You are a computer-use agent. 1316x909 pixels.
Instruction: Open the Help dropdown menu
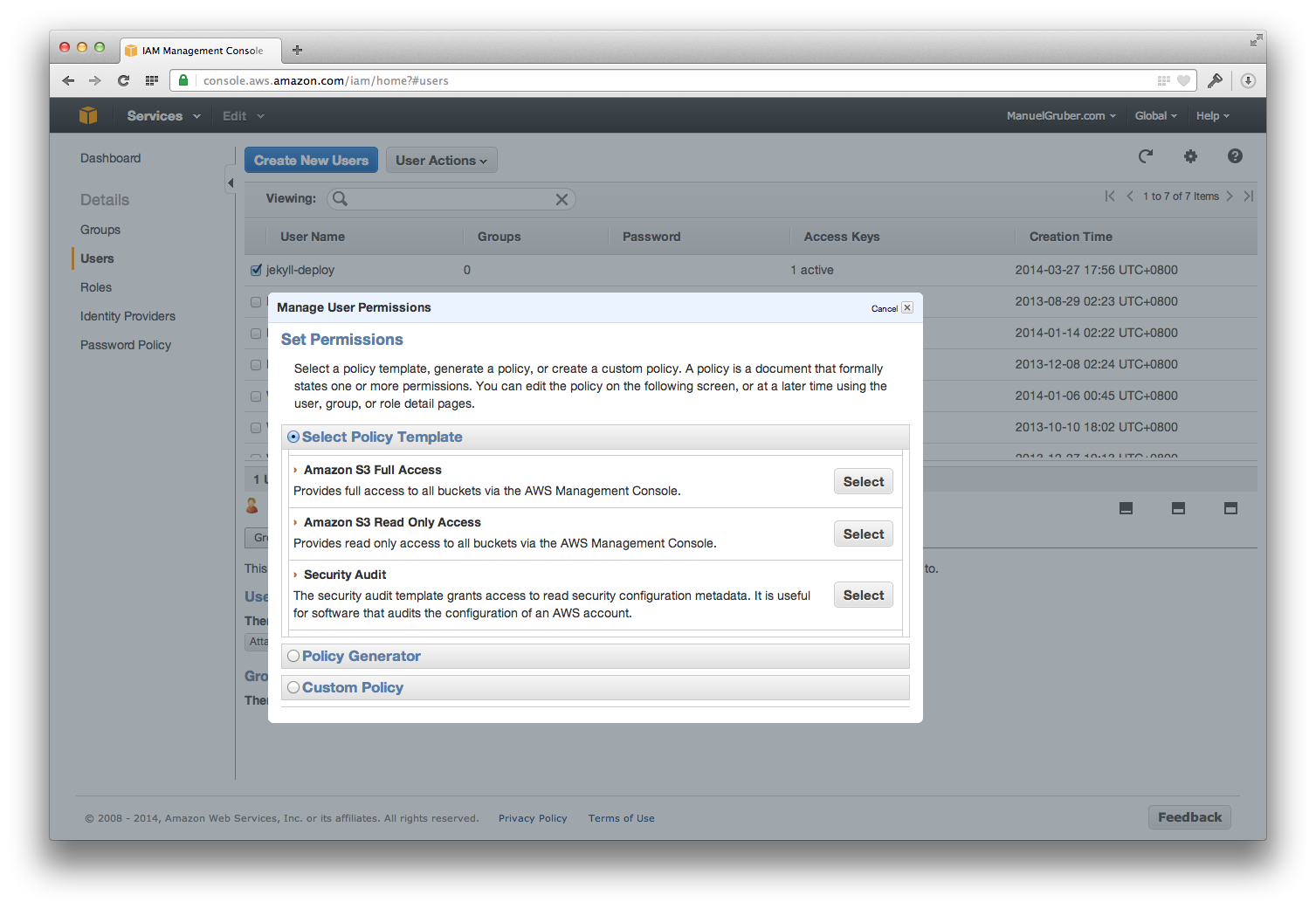1213,115
